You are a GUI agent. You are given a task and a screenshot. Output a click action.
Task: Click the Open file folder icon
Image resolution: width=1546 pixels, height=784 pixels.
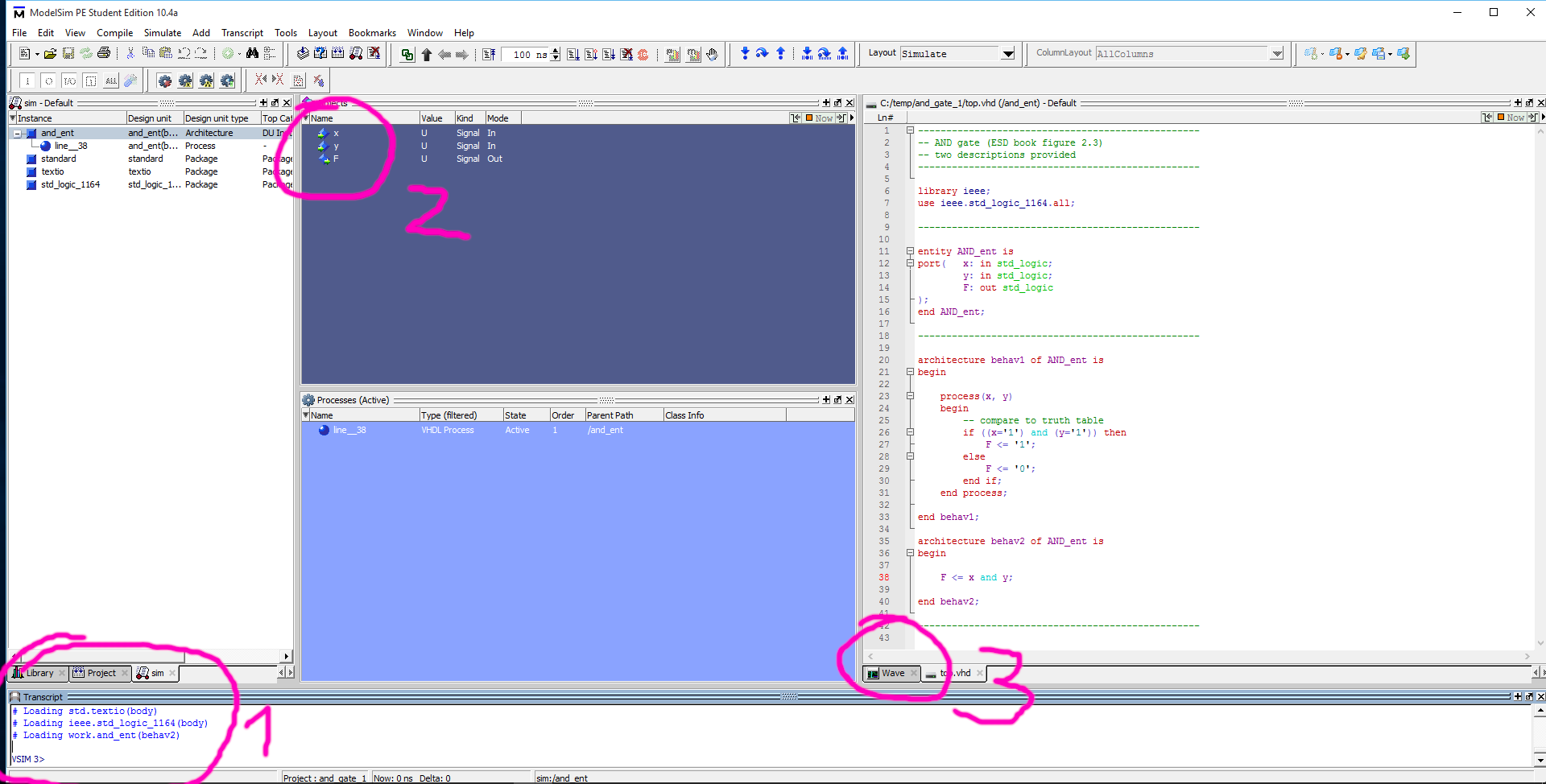coord(50,54)
